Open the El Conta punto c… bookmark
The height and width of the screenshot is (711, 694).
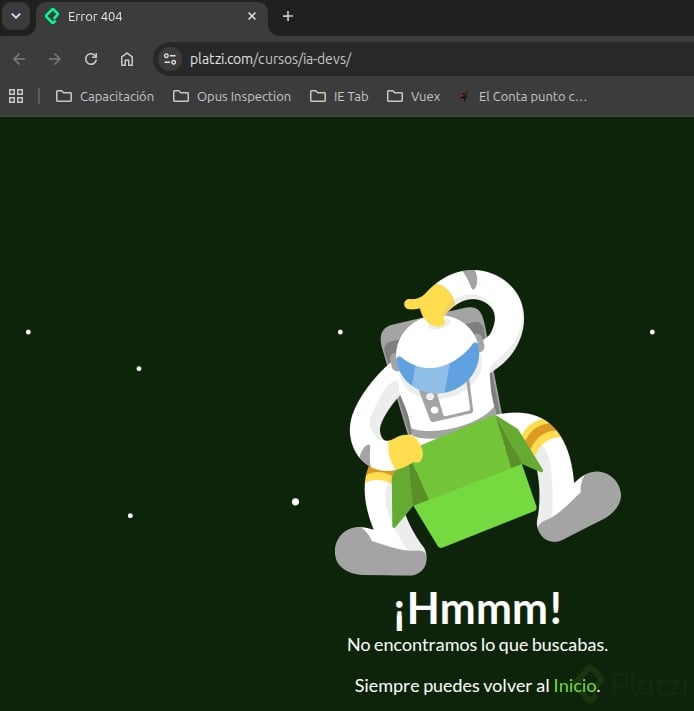click(522, 96)
